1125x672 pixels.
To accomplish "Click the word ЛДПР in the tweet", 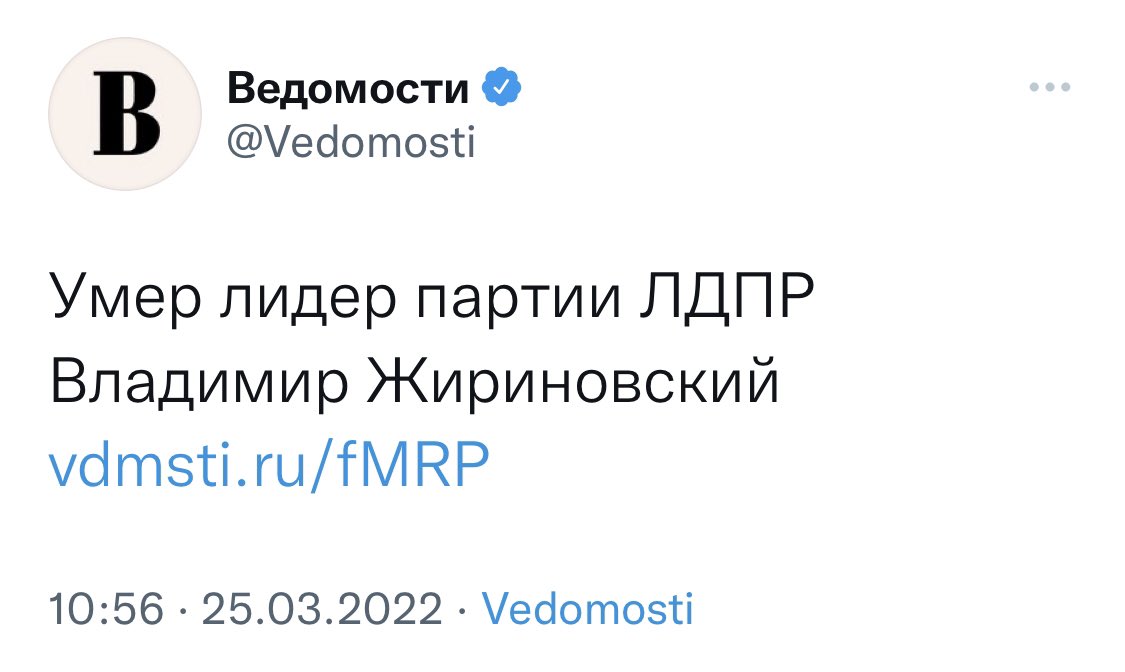I will pos(727,295).
